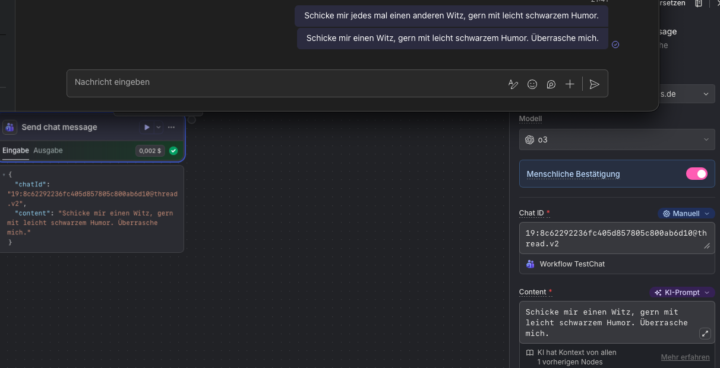Click the book icon at the panel's top right
This screenshot has height=368, width=720.
[698, 3]
